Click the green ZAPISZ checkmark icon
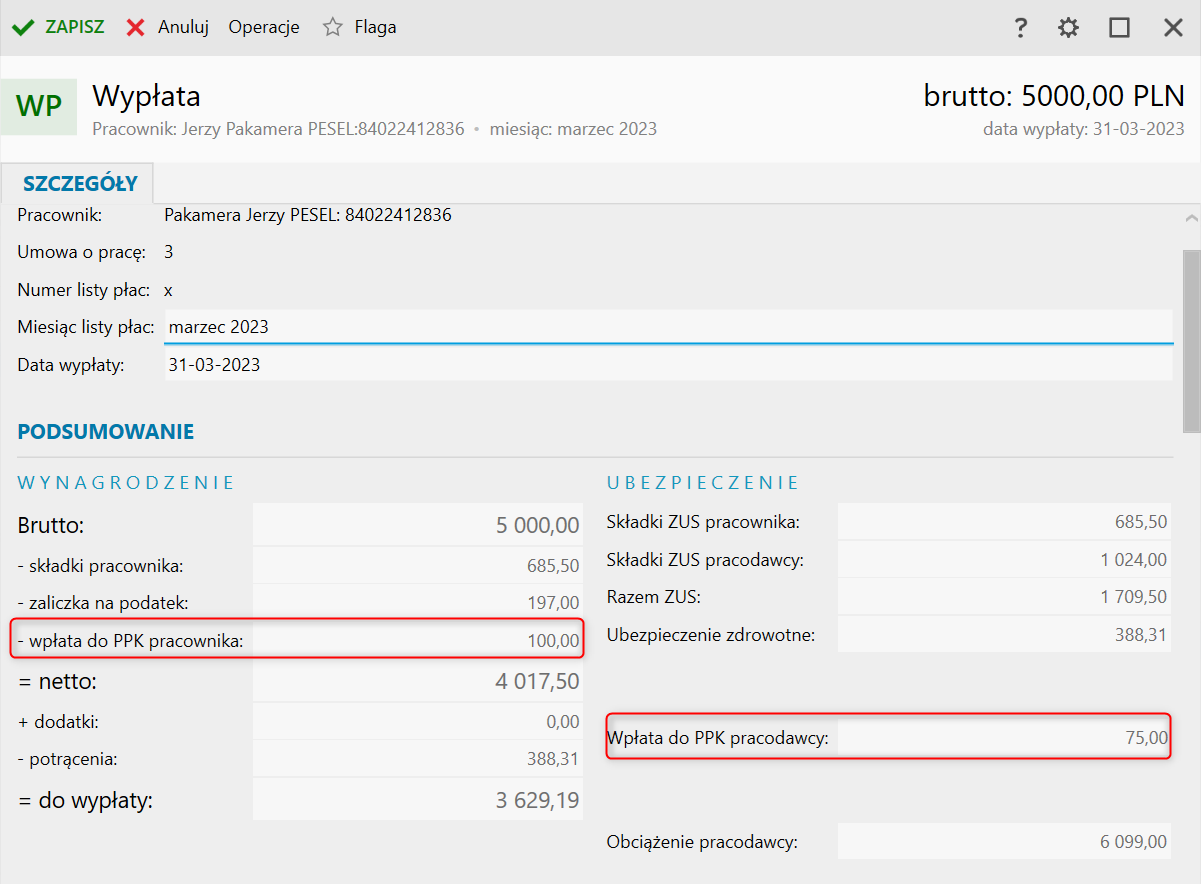The image size is (1201, 884). tap(23, 28)
